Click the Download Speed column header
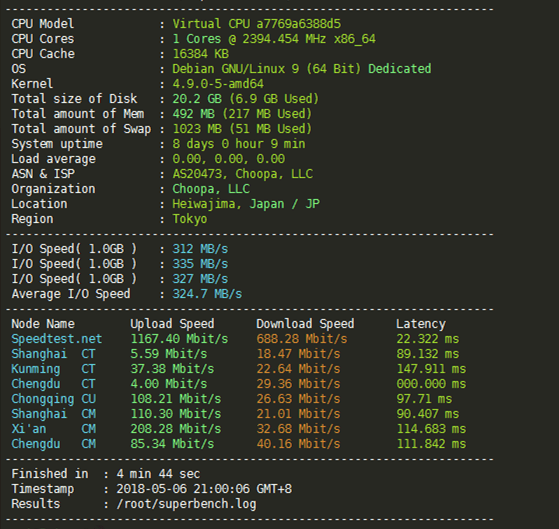 (305, 324)
